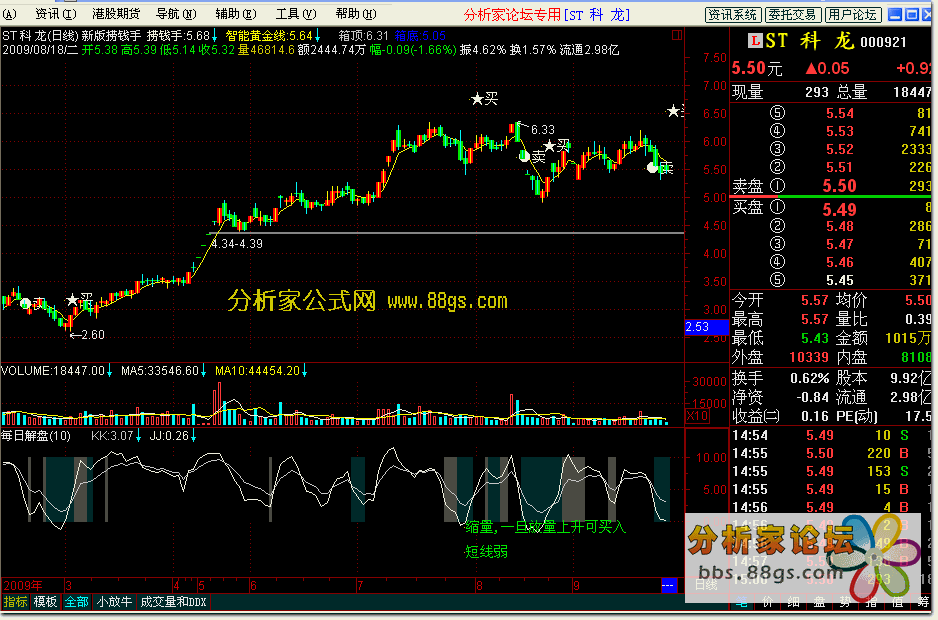Screen dimensions: 938x620
Task: Click the 卖盘① price 5.50
Action: (x=839, y=186)
